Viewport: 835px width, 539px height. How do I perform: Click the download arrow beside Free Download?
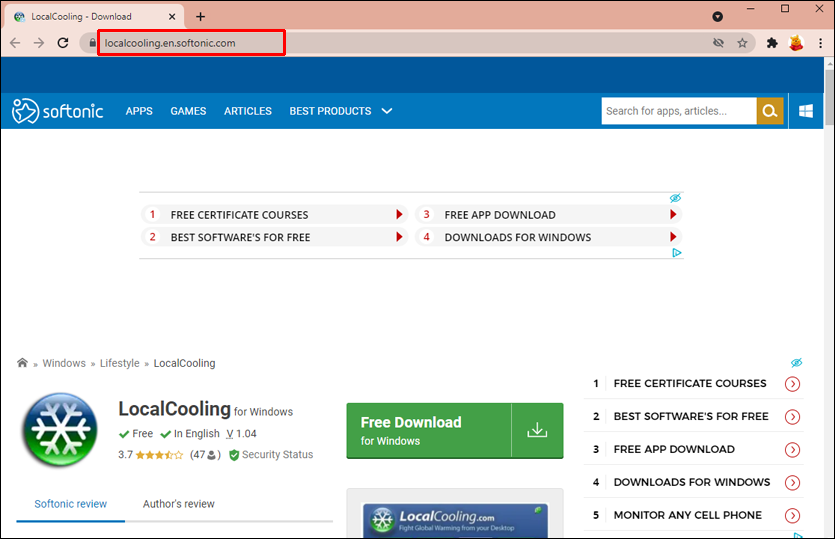pyautogui.click(x=537, y=431)
